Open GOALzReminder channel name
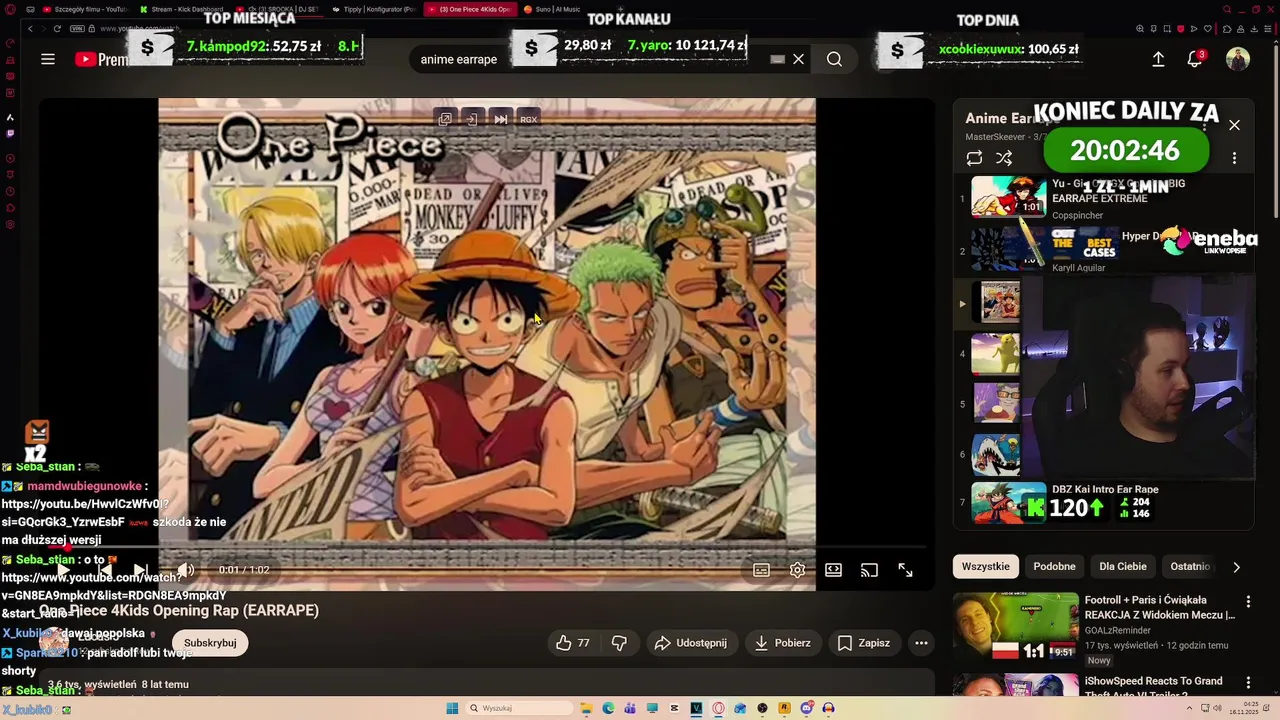Image resolution: width=1280 pixels, height=720 pixels. pyautogui.click(x=1124, y=631)
